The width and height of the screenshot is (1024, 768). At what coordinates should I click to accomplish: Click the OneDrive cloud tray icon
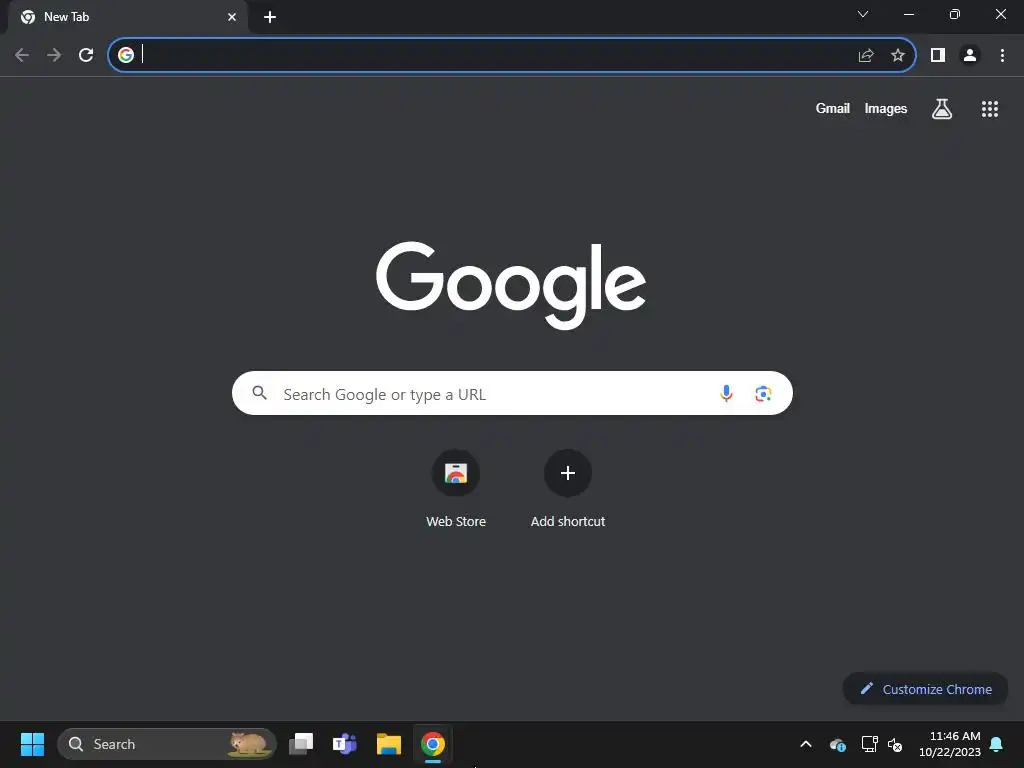pyautogui.click(x=838, y=744)
